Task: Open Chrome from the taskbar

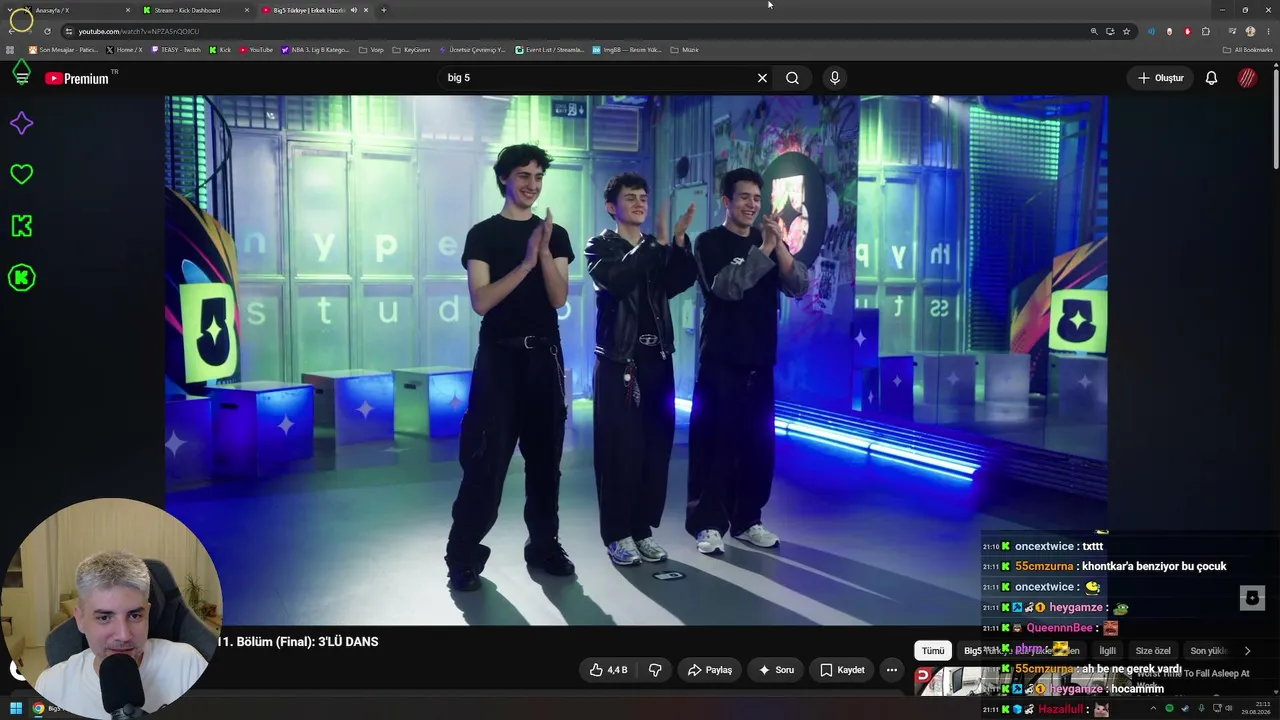Action: tap(38, 709)
